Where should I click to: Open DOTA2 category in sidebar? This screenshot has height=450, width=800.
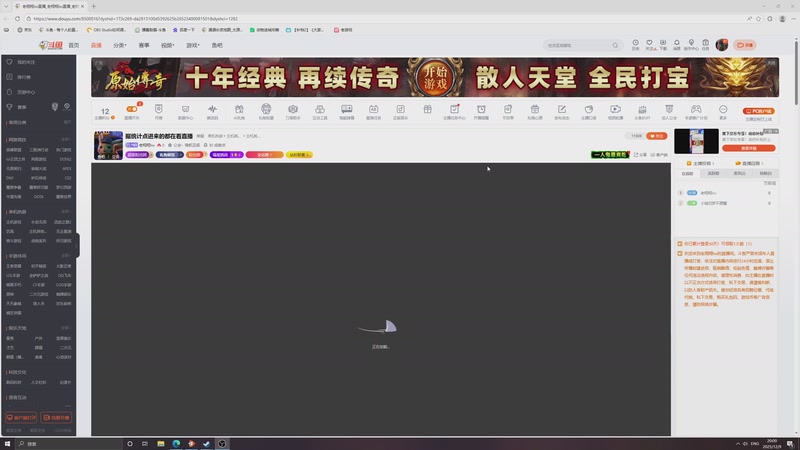pos(65,159)
